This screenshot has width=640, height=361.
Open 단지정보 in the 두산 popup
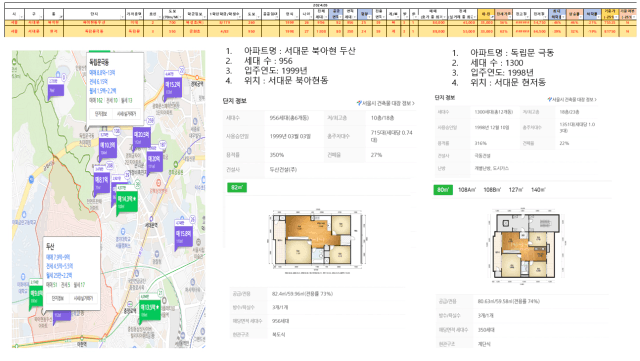point(58,299)
